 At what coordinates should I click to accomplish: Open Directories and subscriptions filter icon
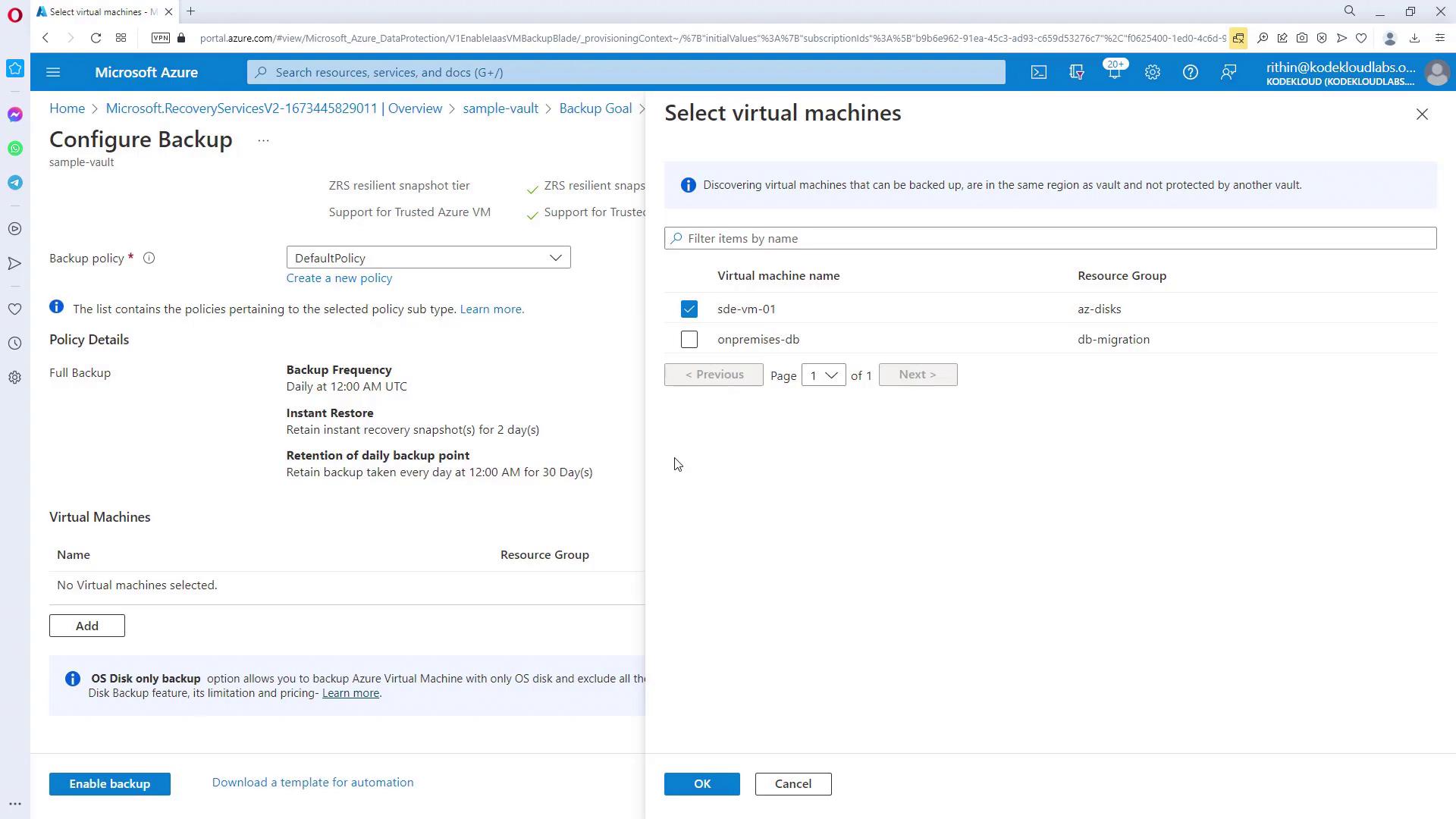1076,73
